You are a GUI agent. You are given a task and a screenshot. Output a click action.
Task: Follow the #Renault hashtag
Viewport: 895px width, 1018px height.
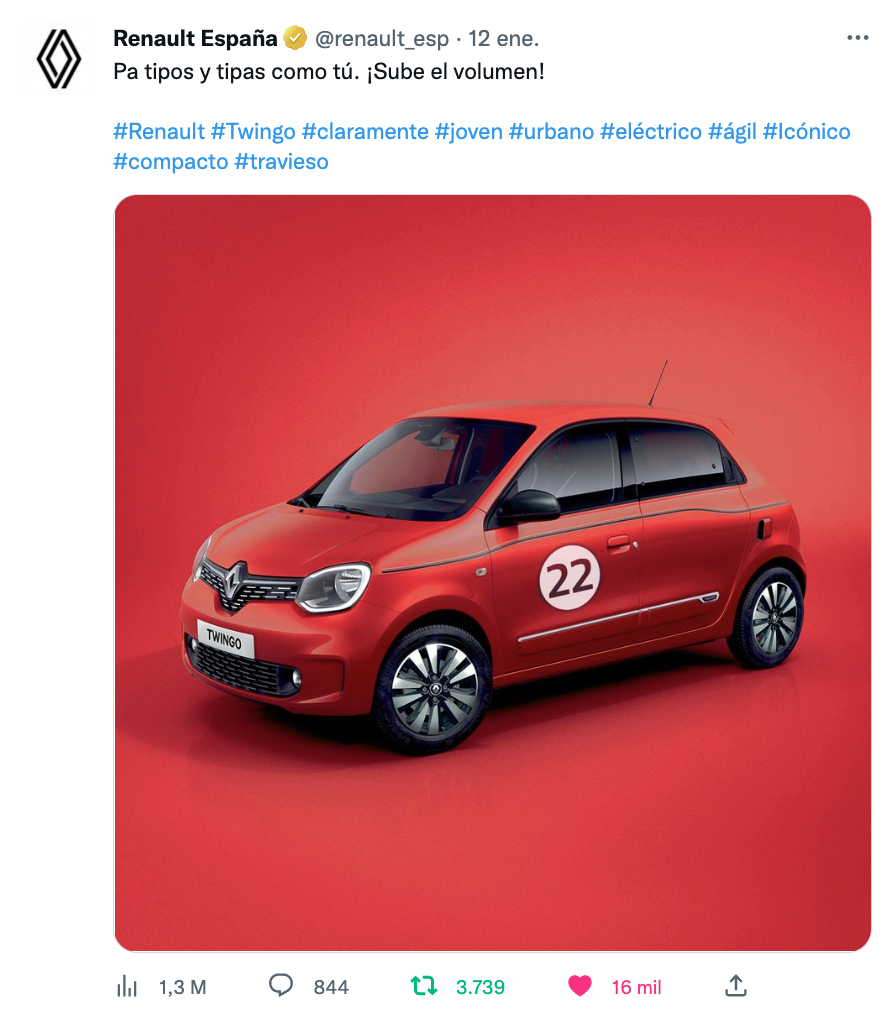pos(159,132)
